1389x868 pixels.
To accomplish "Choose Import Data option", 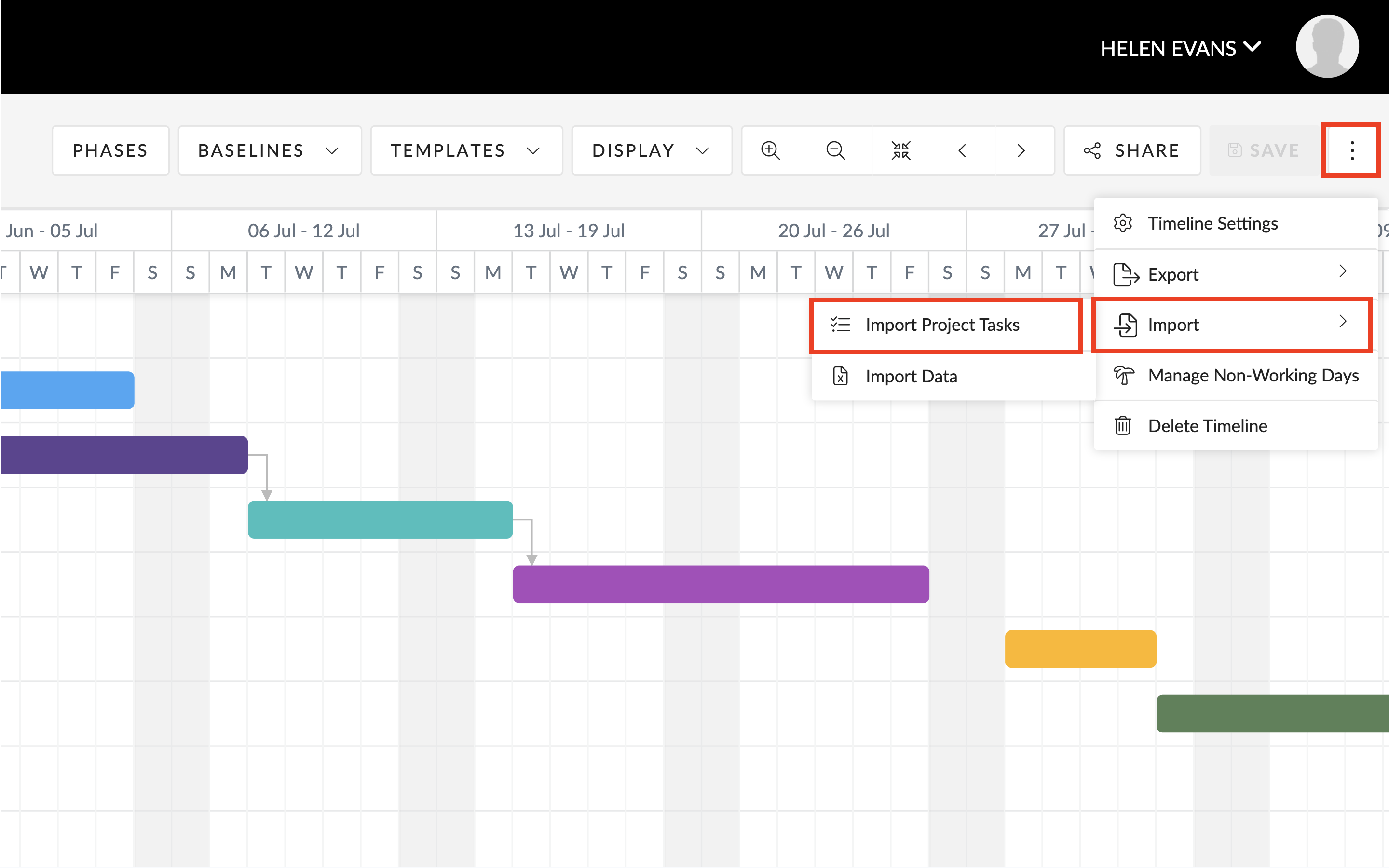I will (911, 377).
